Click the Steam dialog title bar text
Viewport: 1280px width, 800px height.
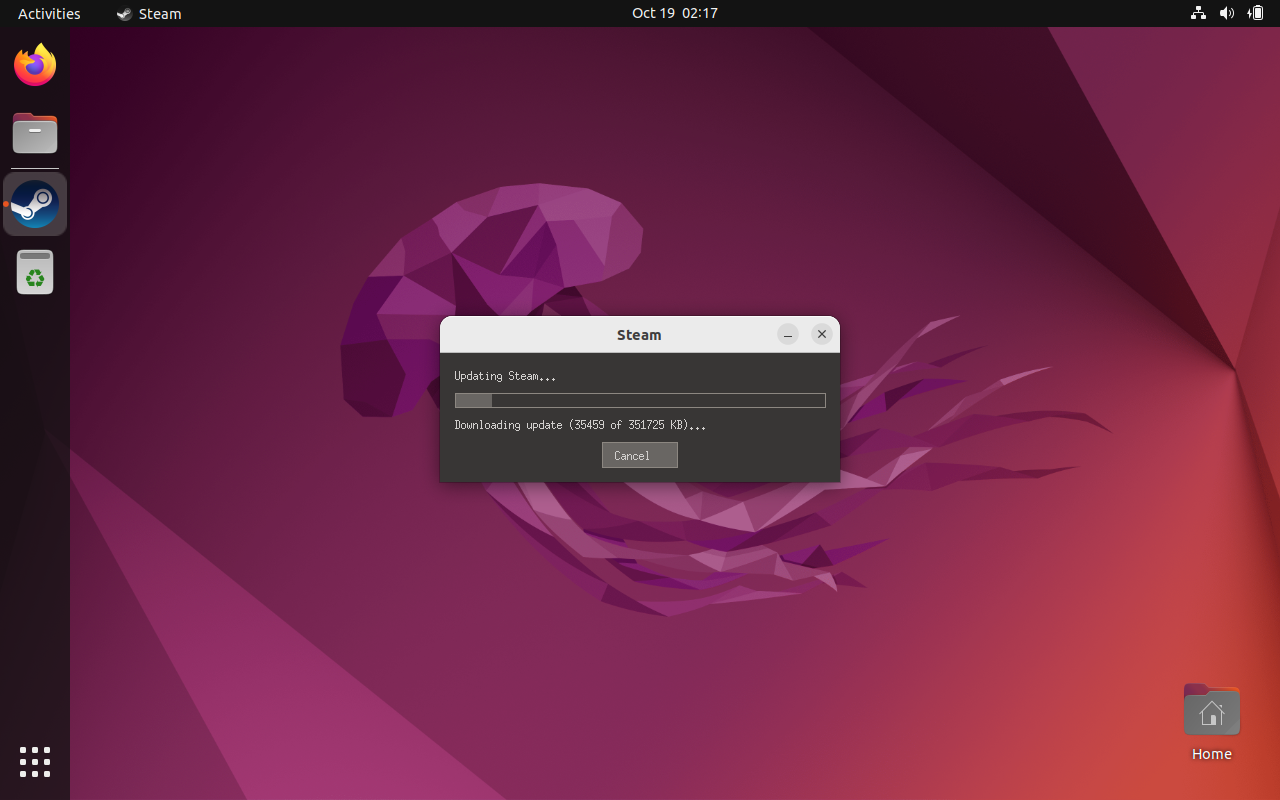639,335
